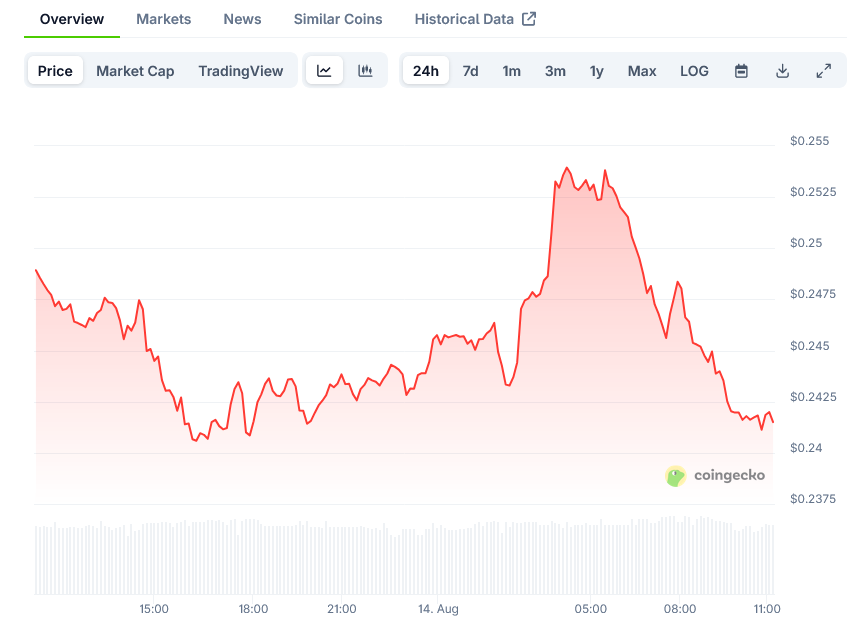Switch to the line chart view icon
This screenshot has width=847, height=629.
[324, 71]
